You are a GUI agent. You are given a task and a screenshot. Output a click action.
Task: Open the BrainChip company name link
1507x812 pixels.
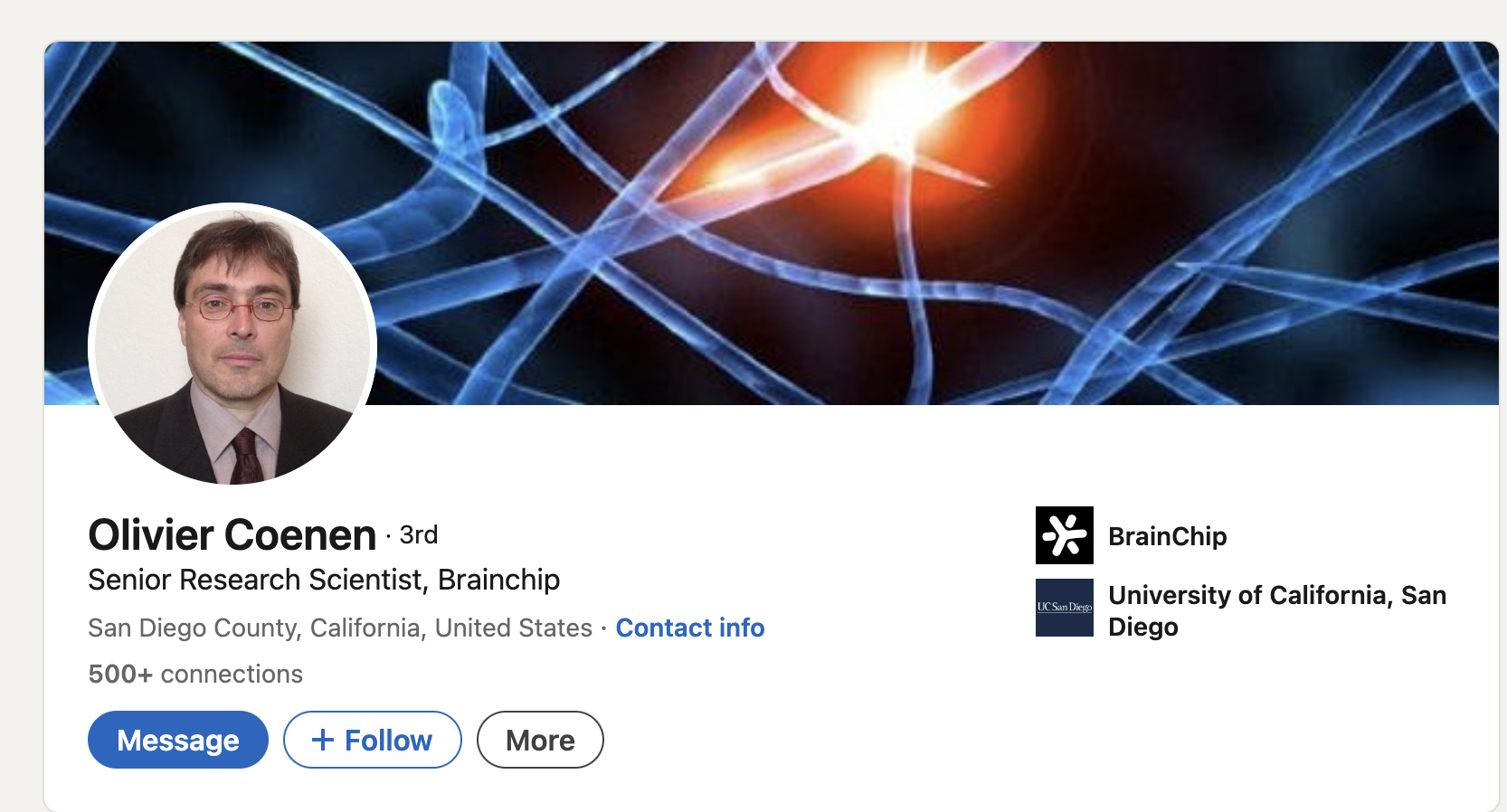tap(1167, 536)
